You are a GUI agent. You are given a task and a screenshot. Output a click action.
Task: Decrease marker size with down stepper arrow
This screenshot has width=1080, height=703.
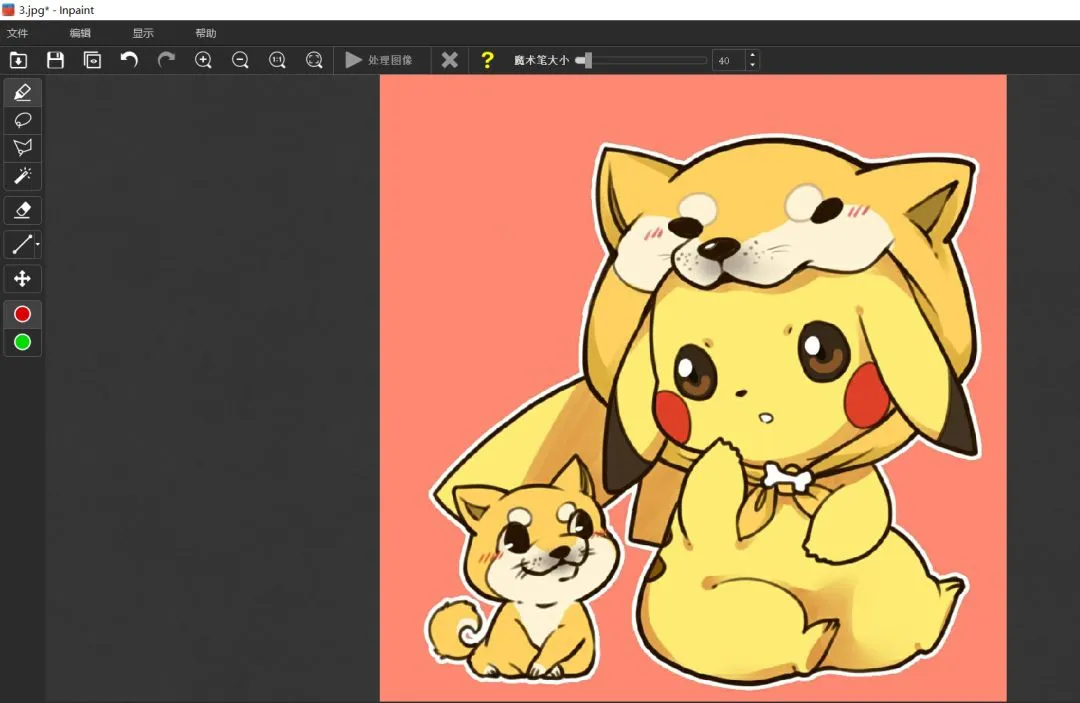click(x=752, y=65)
